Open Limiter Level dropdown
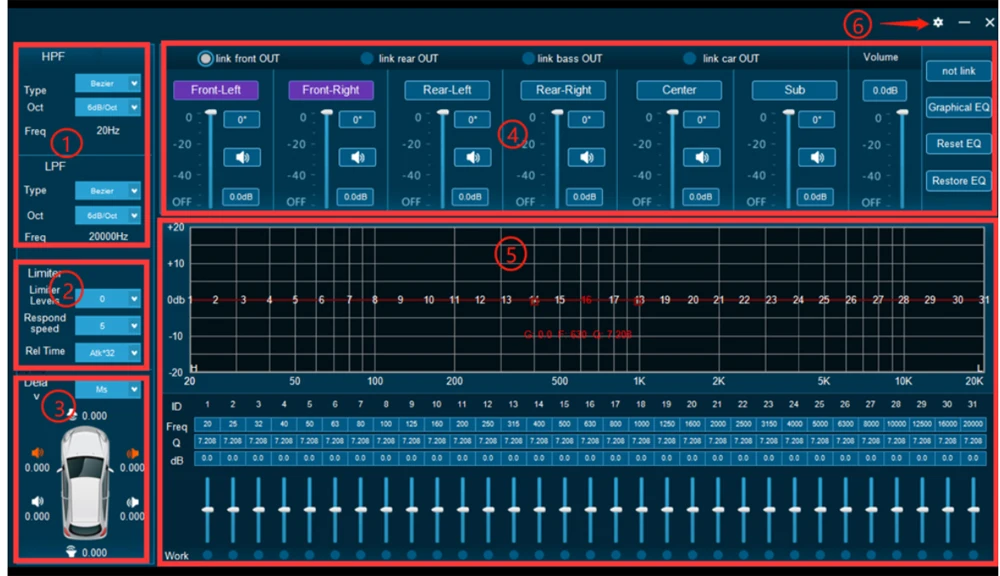Image resolution: width=1000 pixels, height=576 pixels. tap(108, 299)
